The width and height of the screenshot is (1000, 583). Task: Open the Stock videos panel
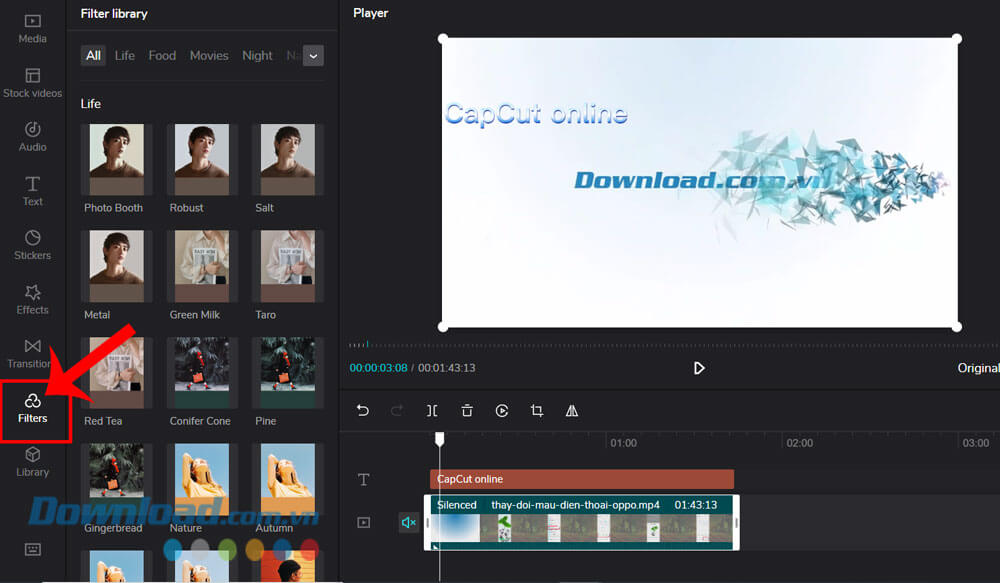pos(32,82)
